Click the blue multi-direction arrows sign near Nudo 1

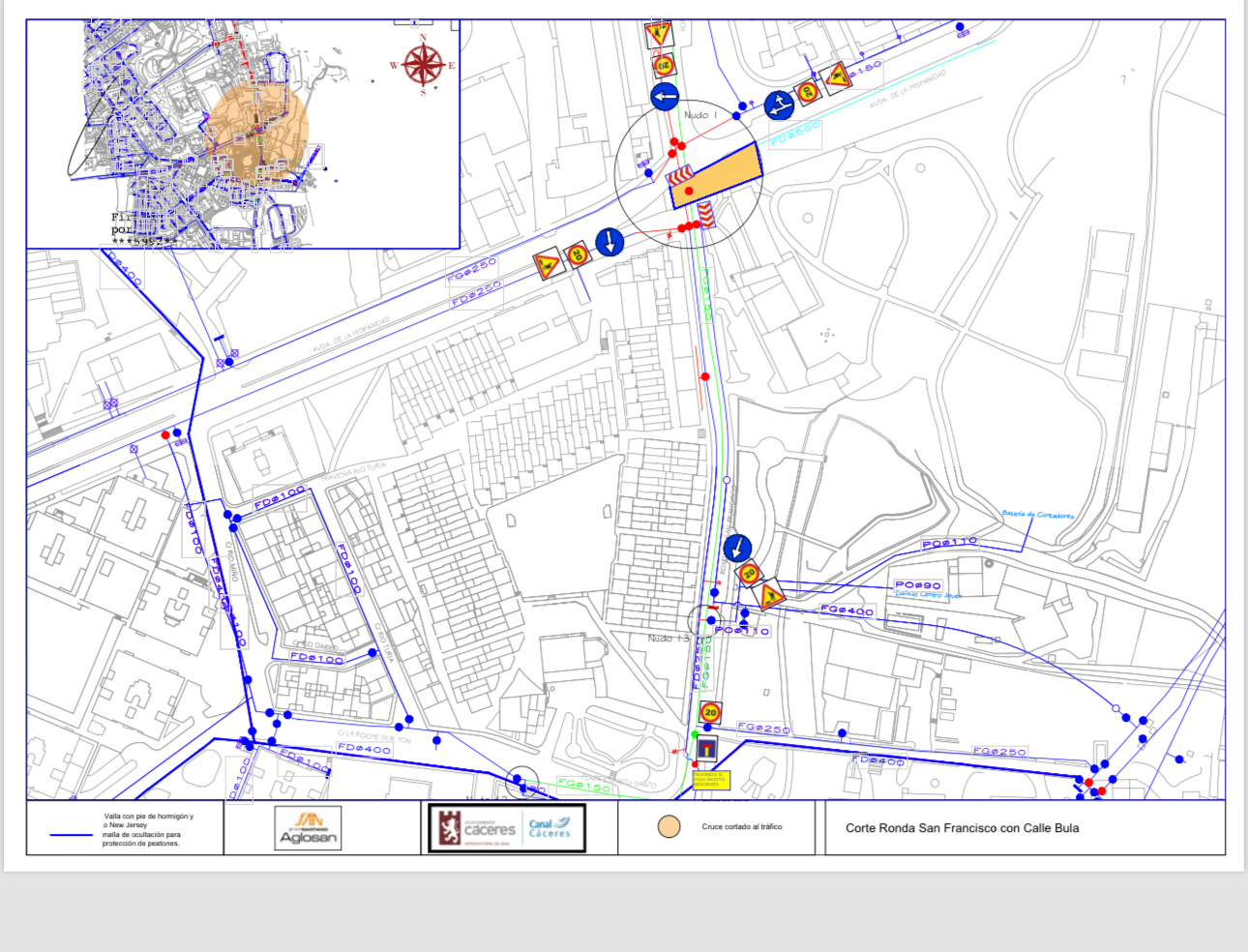pos(779,104)
